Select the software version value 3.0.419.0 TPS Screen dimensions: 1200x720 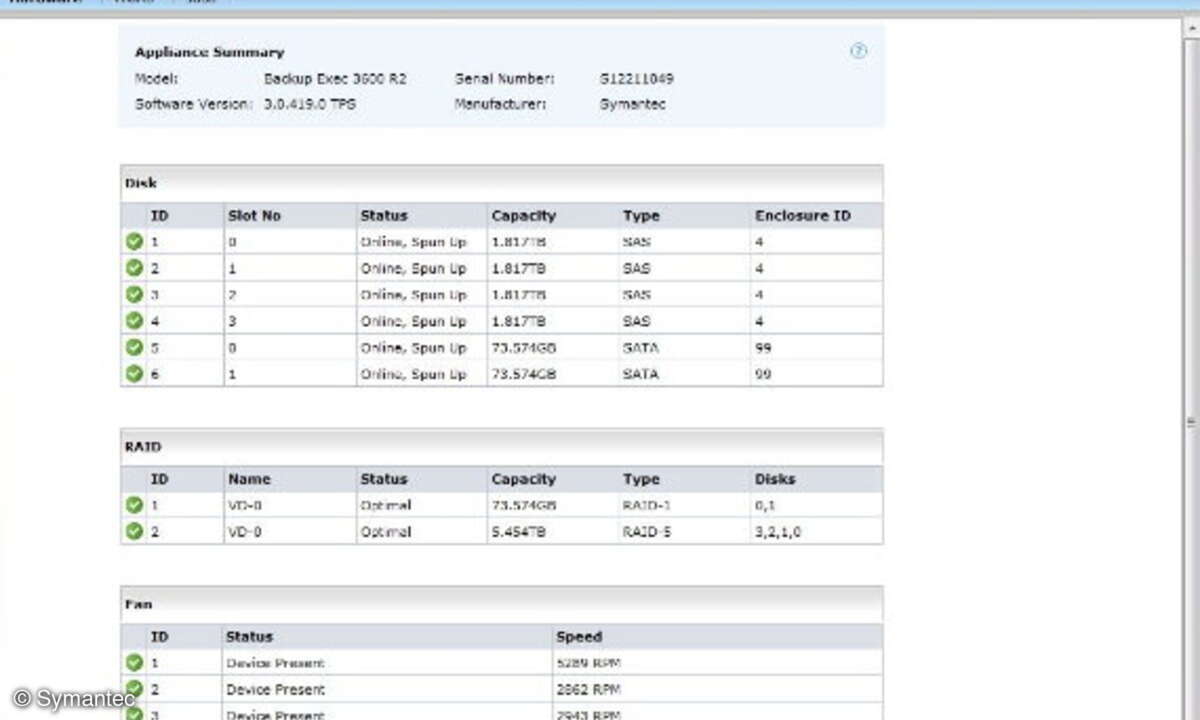click(310, 104)
